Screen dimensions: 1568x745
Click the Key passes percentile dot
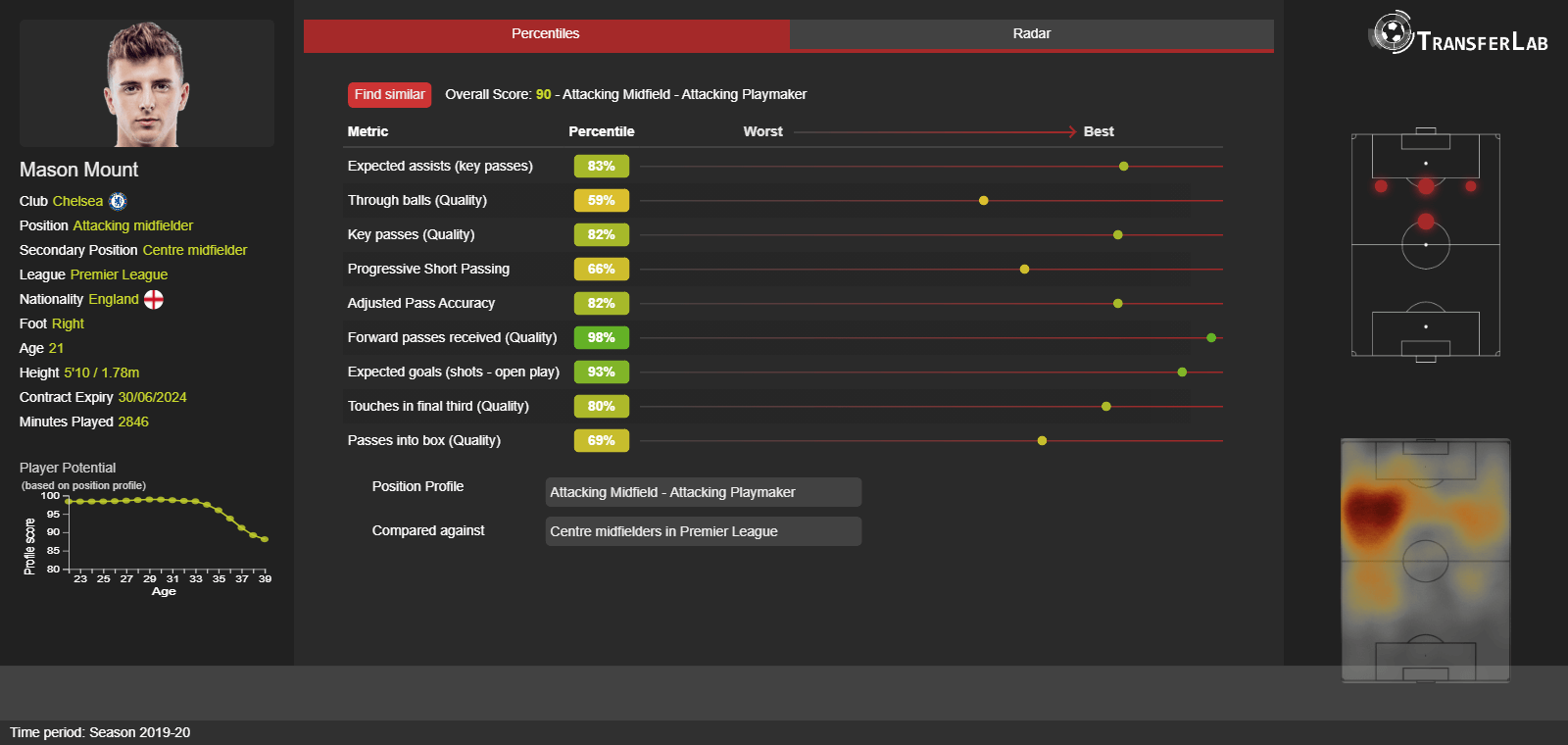click(x=1118, y=235)
